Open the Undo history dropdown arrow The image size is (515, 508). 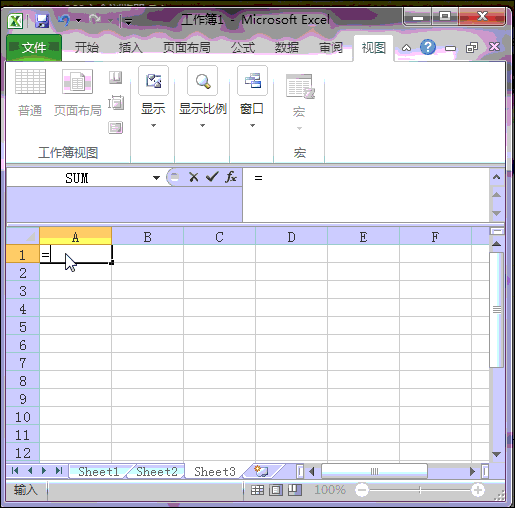point(79,21)
